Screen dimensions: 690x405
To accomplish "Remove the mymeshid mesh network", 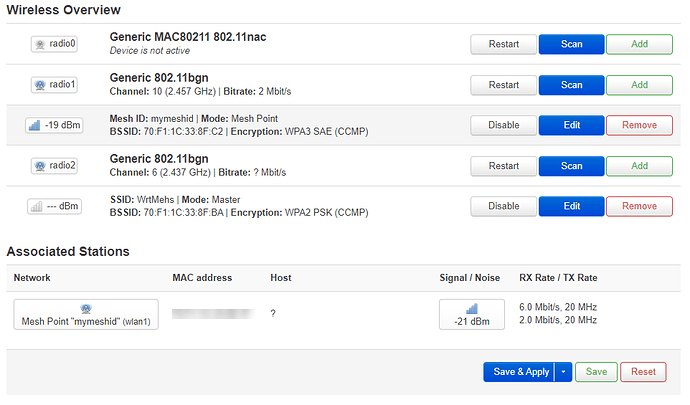I will (x=639, y=125).
